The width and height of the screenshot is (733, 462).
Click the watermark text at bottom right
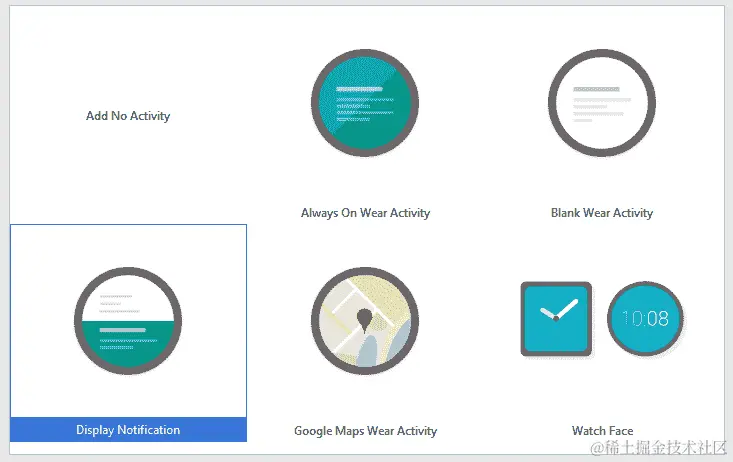coord(659,448)
